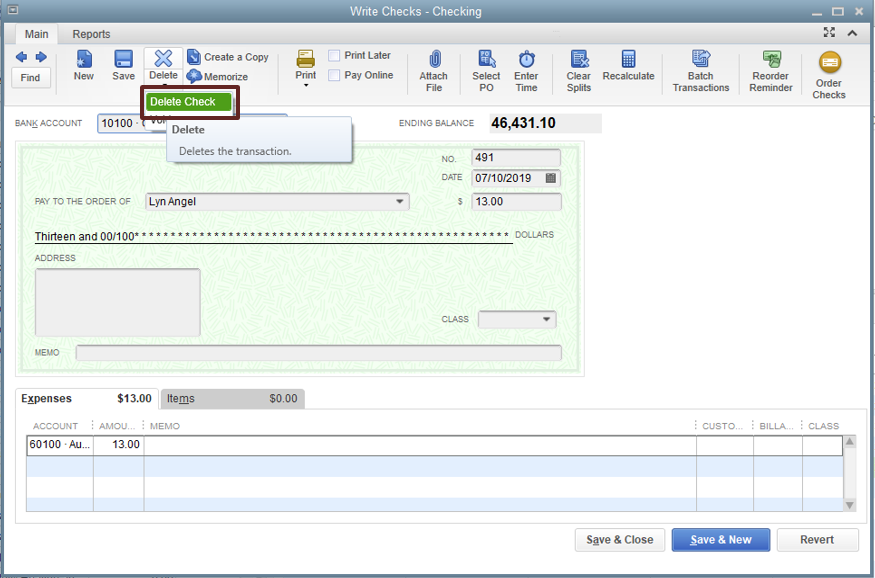Click the CLASS column header in grid
The height and width of the screenshot is (578, 875).
click(x=823, y=426)
